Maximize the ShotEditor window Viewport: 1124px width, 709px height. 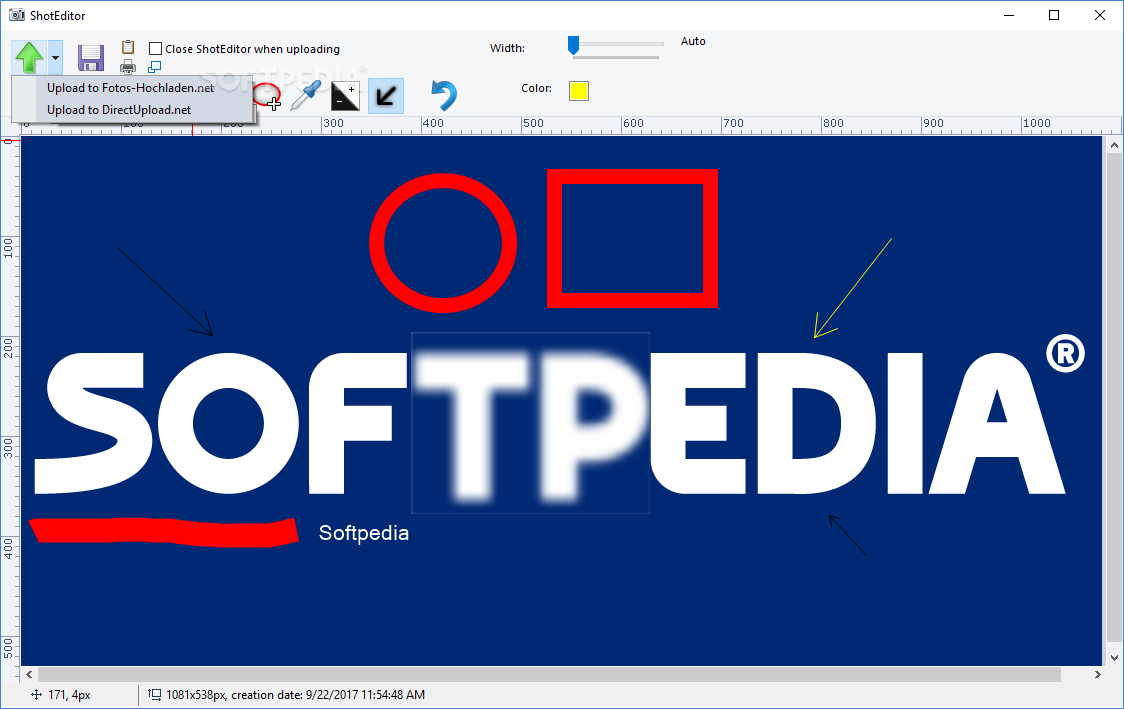click(1054, 15)
